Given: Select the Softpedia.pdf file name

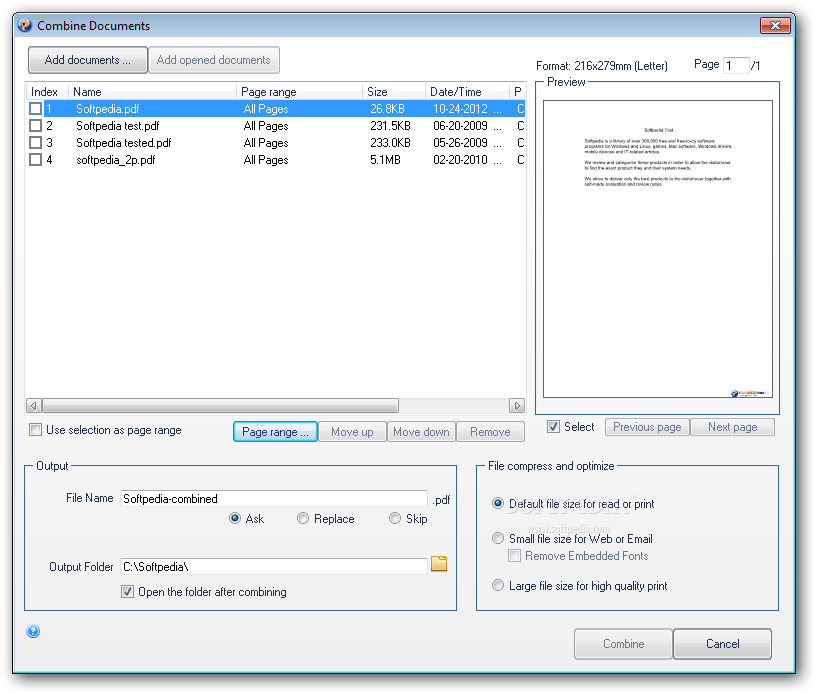Looking at the screenshot, I should coord(108,109).
